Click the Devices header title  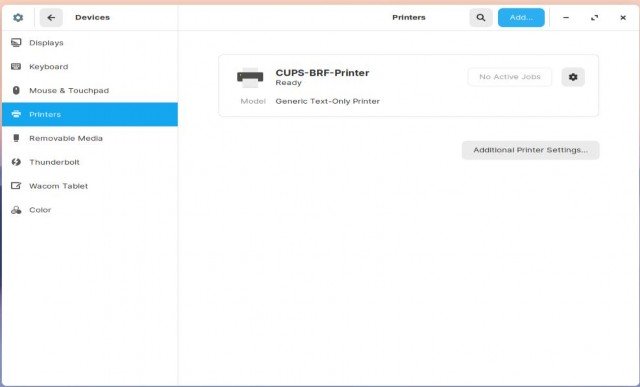coord(93,18)
